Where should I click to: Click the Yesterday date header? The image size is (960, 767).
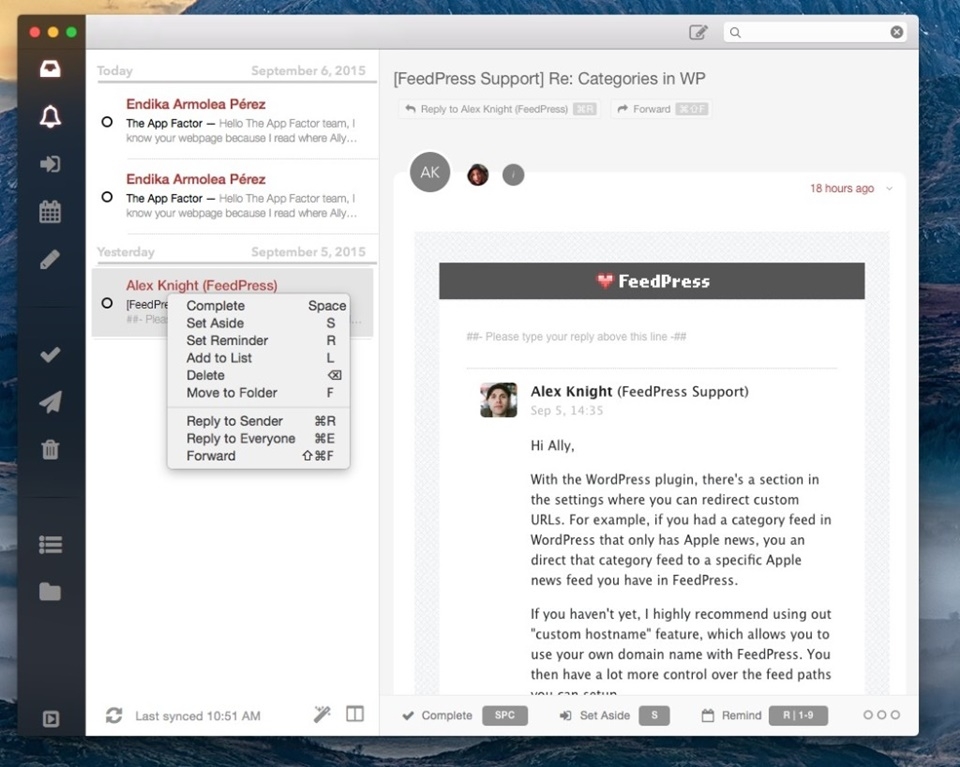click(126, 252)
